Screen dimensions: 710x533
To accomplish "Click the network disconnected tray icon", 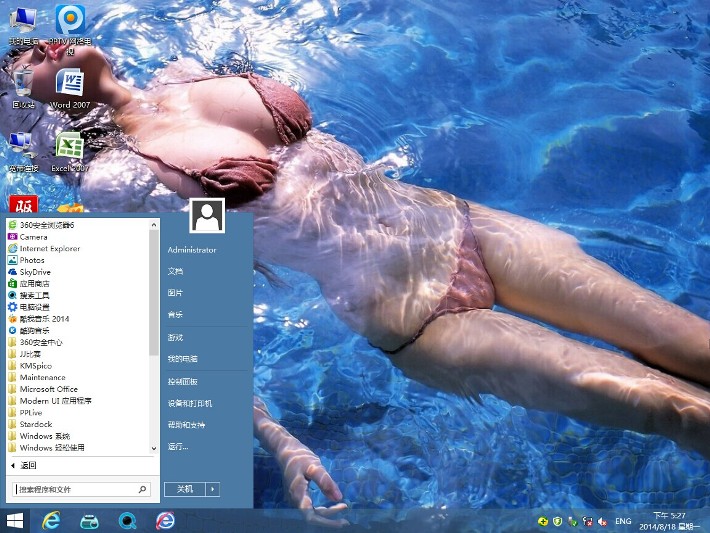I will [x=588, y=522].
